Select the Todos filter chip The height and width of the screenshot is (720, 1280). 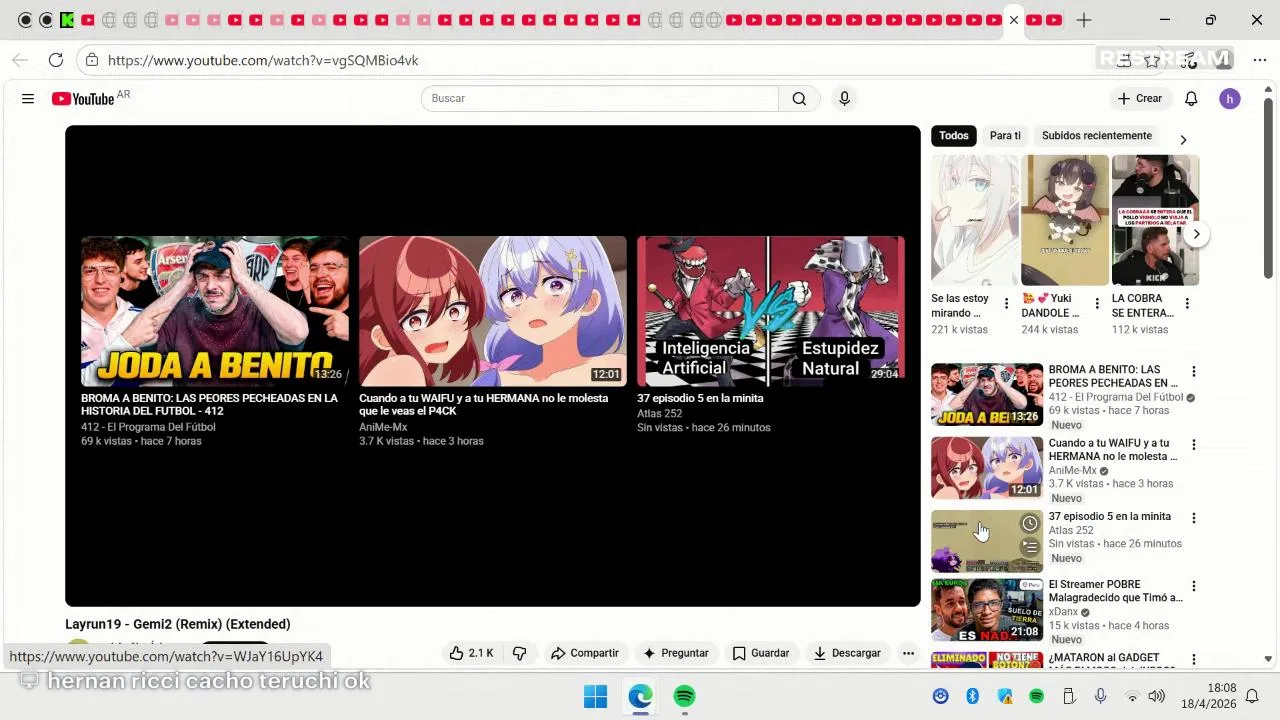click(953, 136)
